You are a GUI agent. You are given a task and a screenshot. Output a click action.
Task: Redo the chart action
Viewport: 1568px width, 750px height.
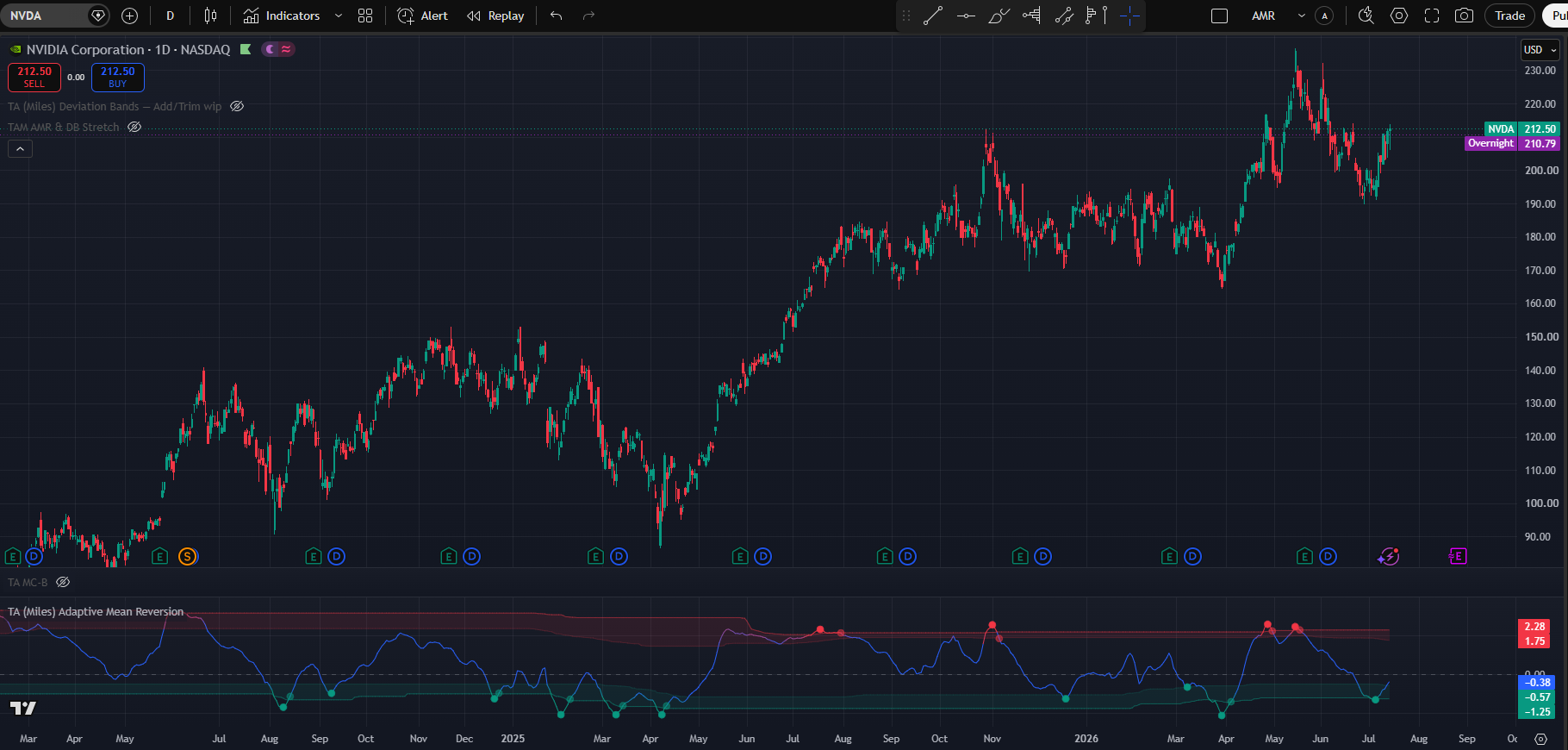coord(589,16)
